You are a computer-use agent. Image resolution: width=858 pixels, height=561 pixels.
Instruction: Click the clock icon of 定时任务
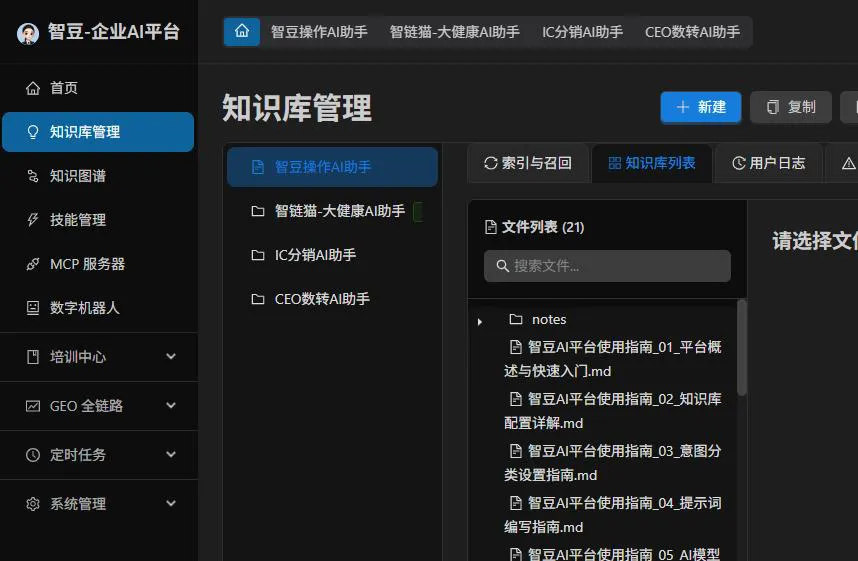tap(33, 455)
